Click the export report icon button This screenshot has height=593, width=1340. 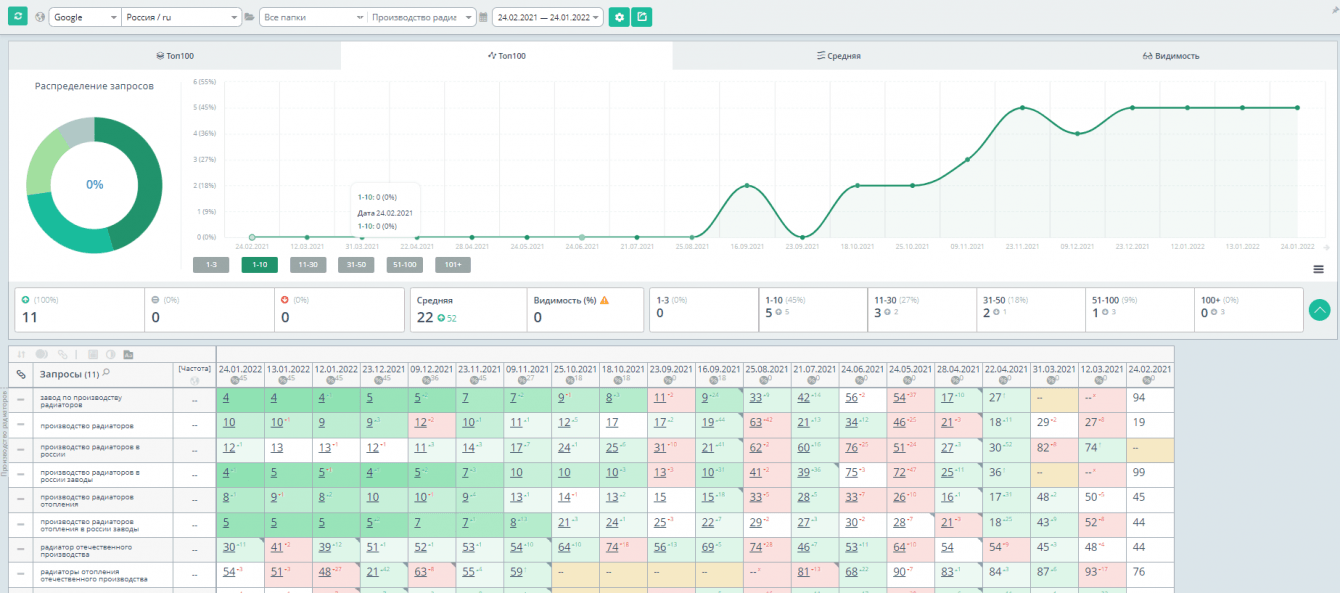coord(642,17)
